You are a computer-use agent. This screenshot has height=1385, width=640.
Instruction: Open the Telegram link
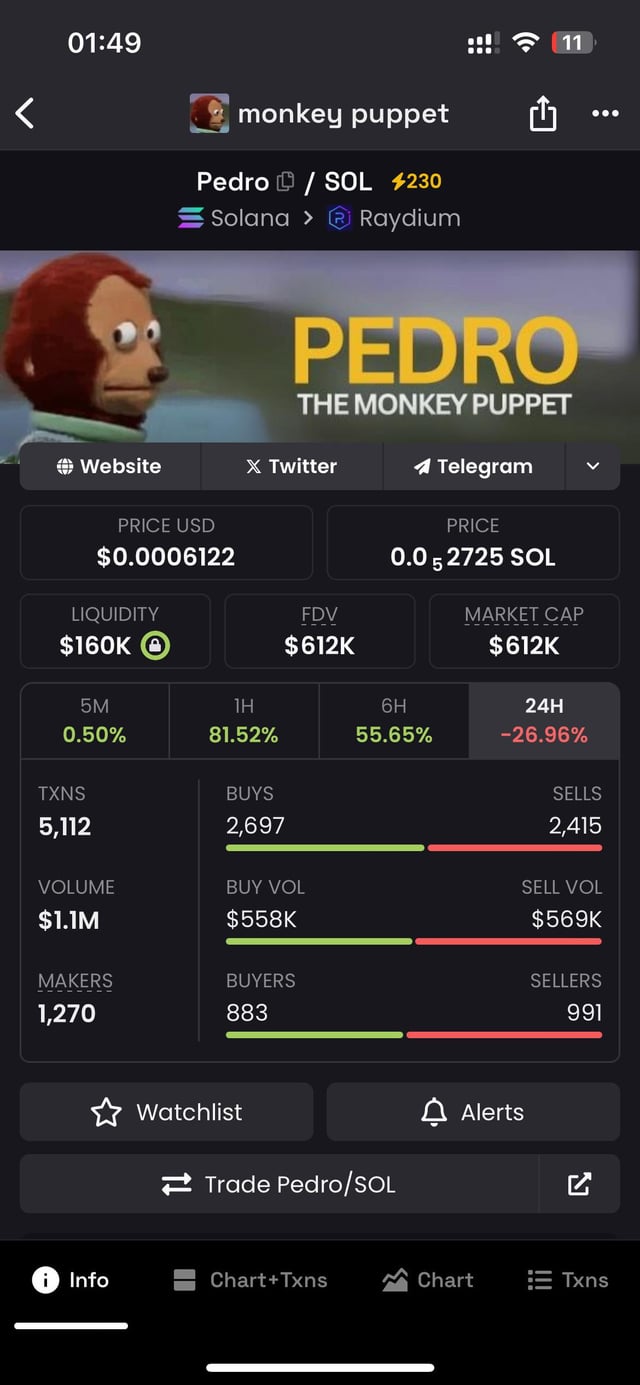tap(474, 466)
